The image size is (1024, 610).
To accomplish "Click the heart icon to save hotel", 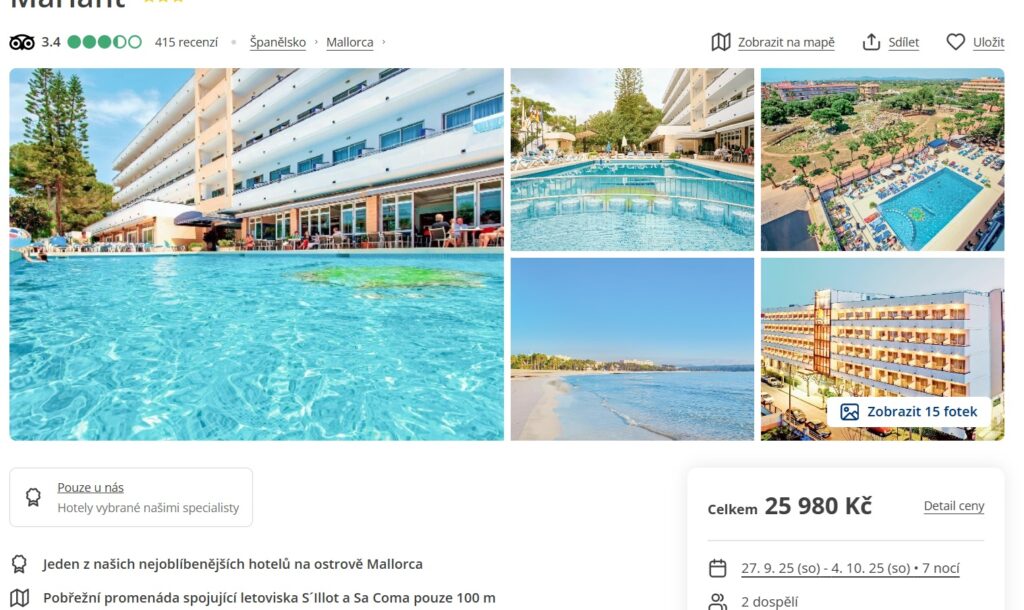I will [955, 42].
